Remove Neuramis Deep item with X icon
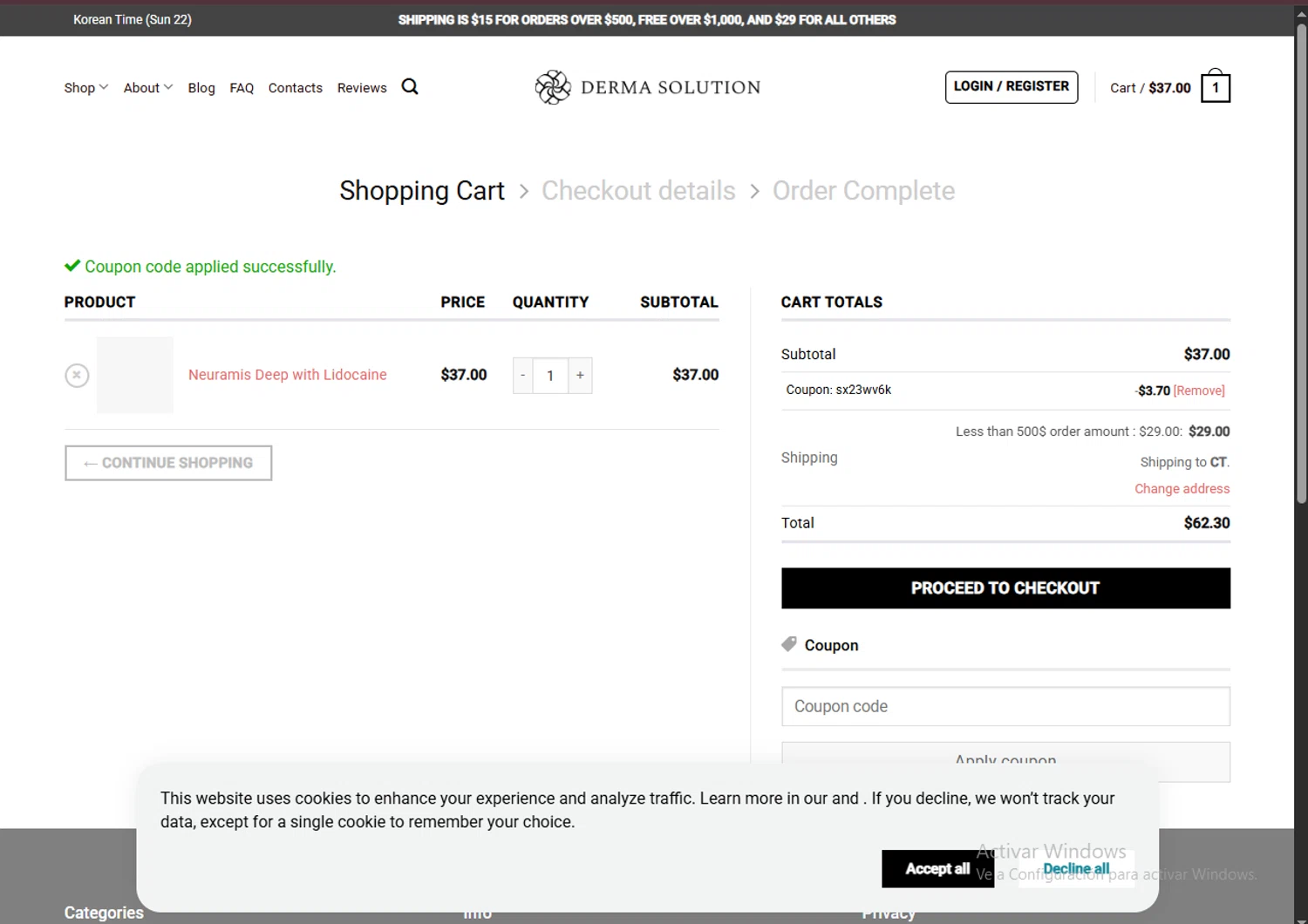Image resolution: width=1308 pixels, height=924 pixels. click(77, 375)
